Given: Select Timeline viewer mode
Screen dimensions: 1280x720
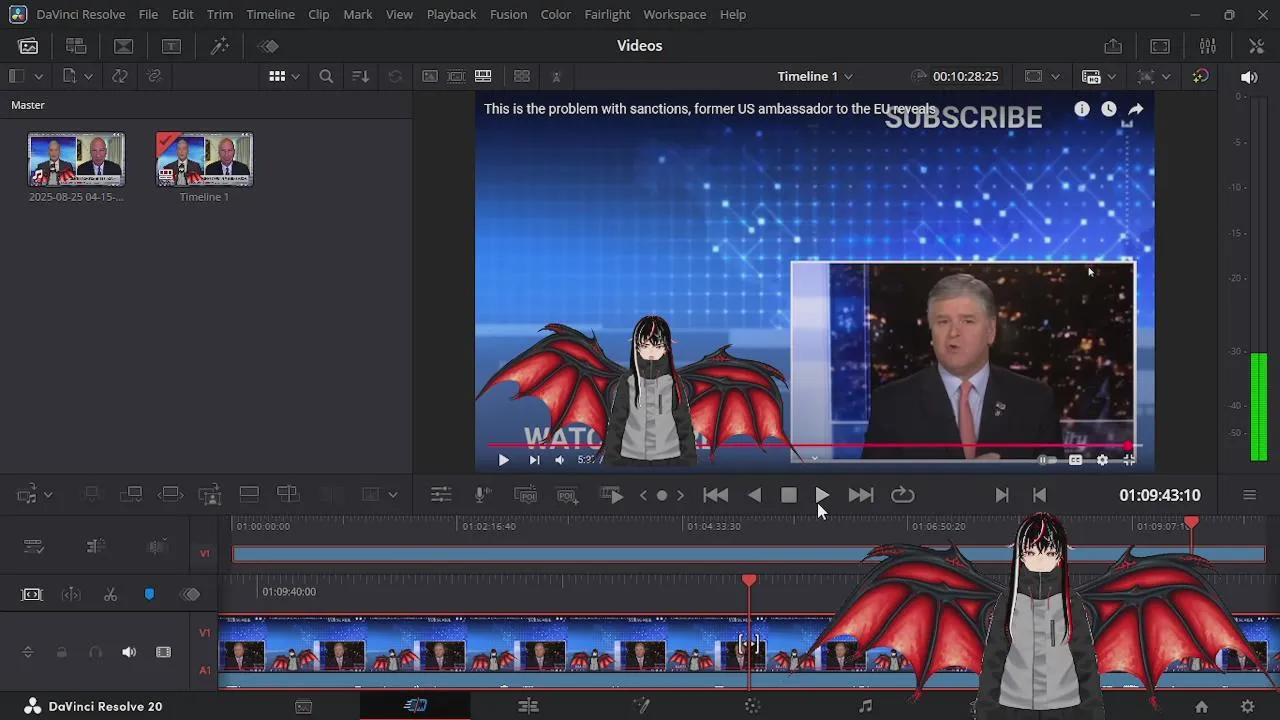Looking at the screenshot, I should pos(483,76).
